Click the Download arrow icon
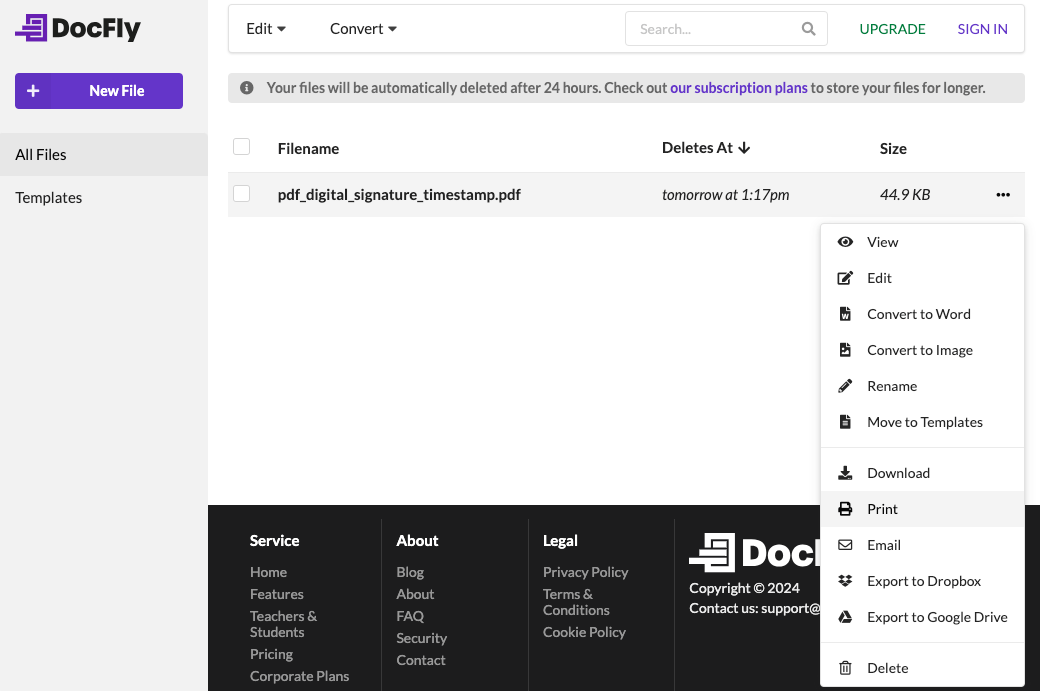The image size is (1040, 691). 845,473
